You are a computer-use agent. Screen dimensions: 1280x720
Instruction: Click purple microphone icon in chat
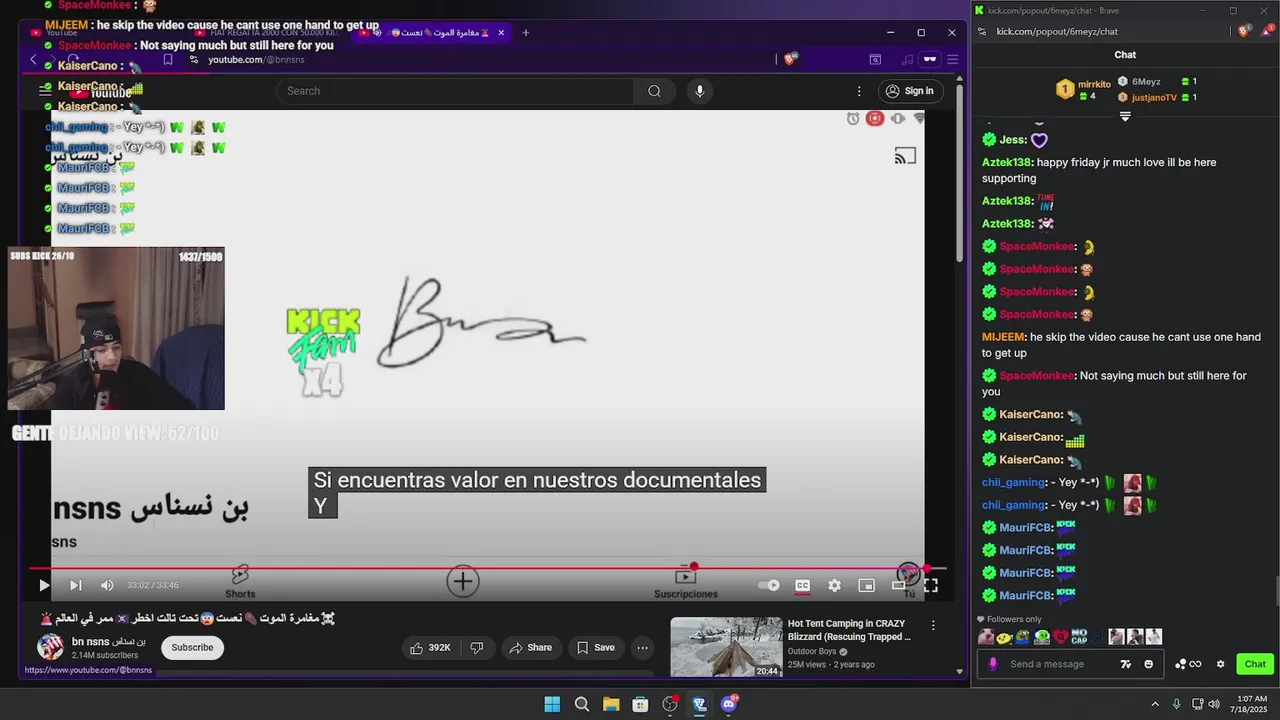point(993,664)
